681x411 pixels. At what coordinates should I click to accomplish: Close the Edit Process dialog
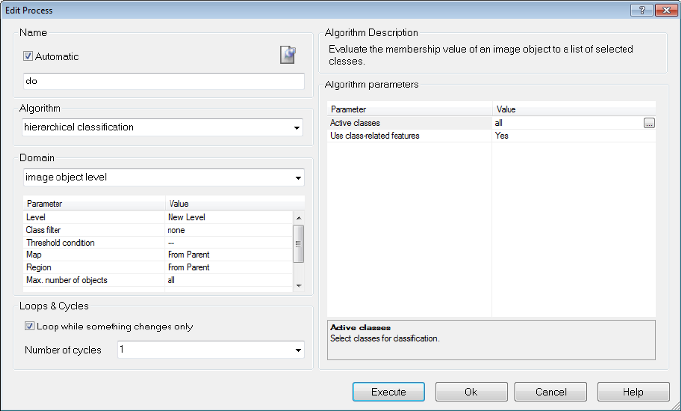[661, 8]
